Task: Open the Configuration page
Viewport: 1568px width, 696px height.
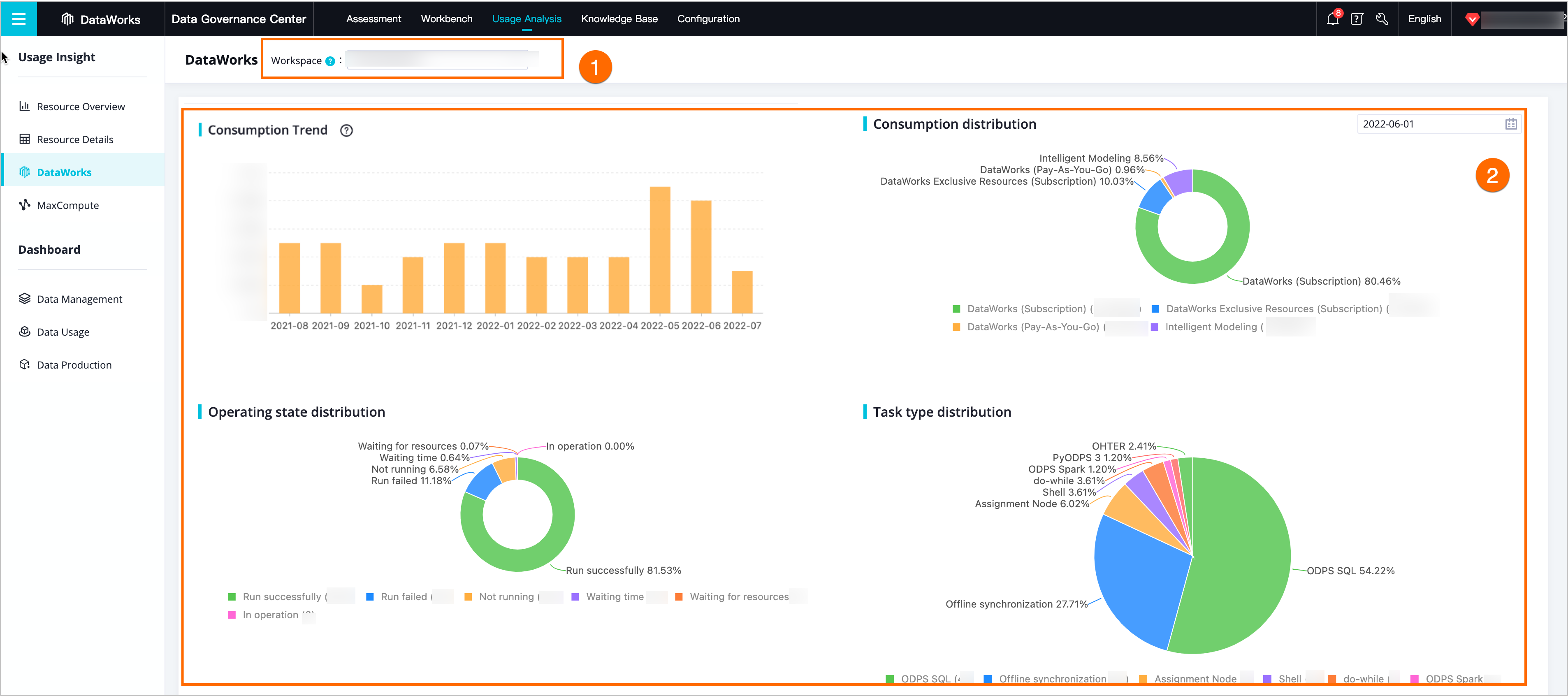Action: 708,19
